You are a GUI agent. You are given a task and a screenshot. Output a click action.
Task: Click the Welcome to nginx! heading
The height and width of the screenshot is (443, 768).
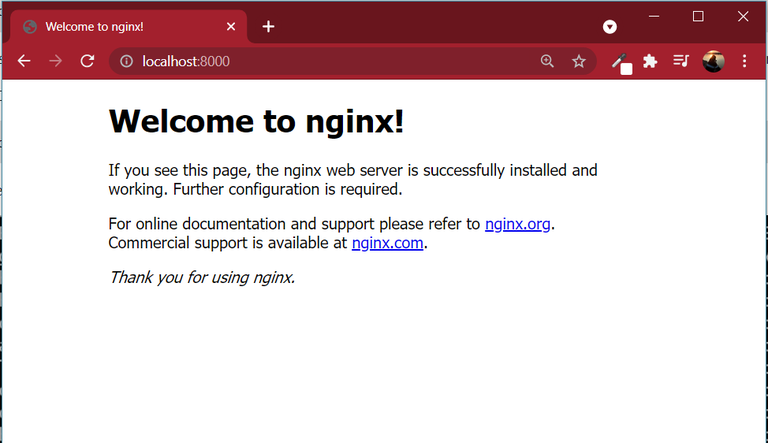click(256, 121)
